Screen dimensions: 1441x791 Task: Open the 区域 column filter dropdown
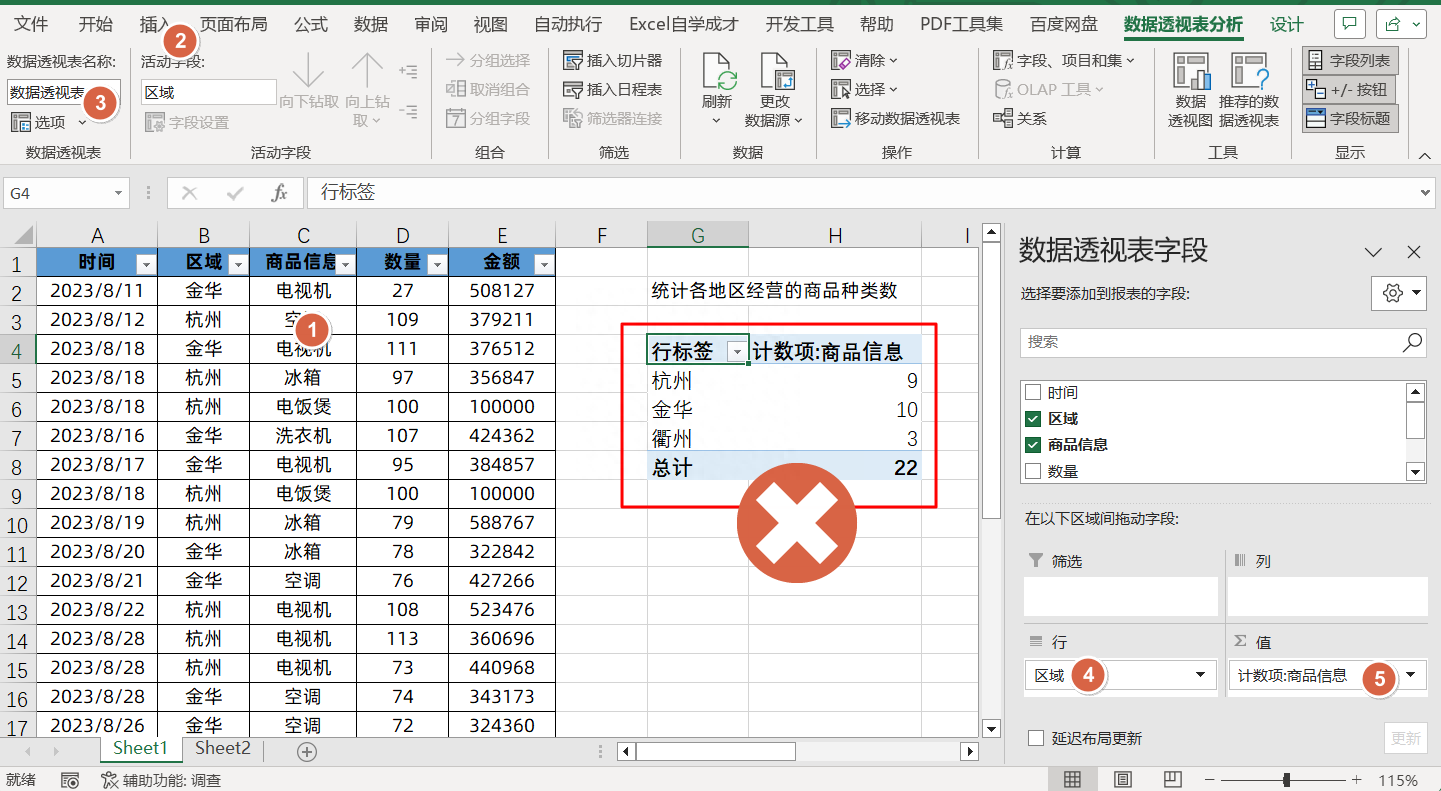[238, 264]
